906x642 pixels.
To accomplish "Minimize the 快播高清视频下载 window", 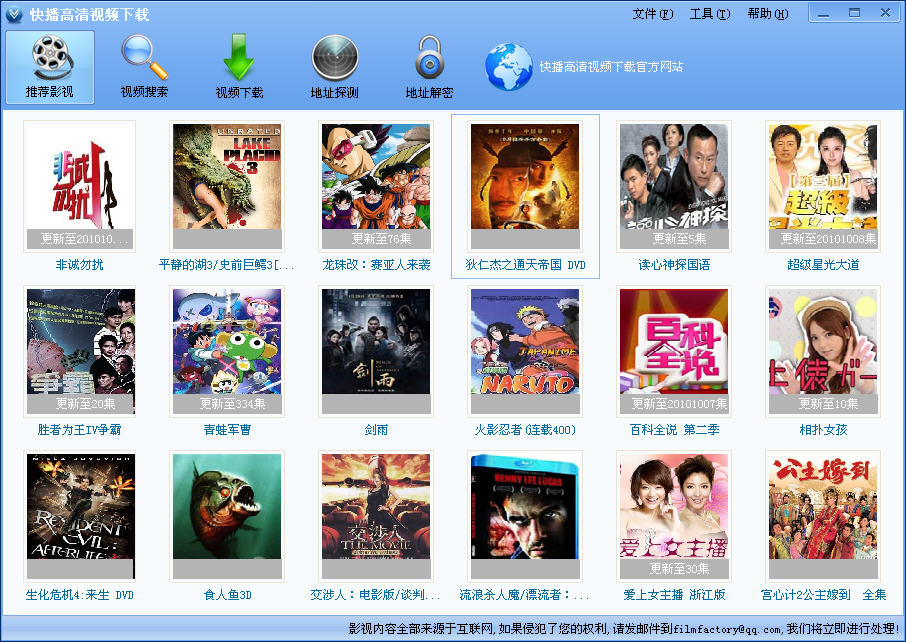I will point(824,13).
